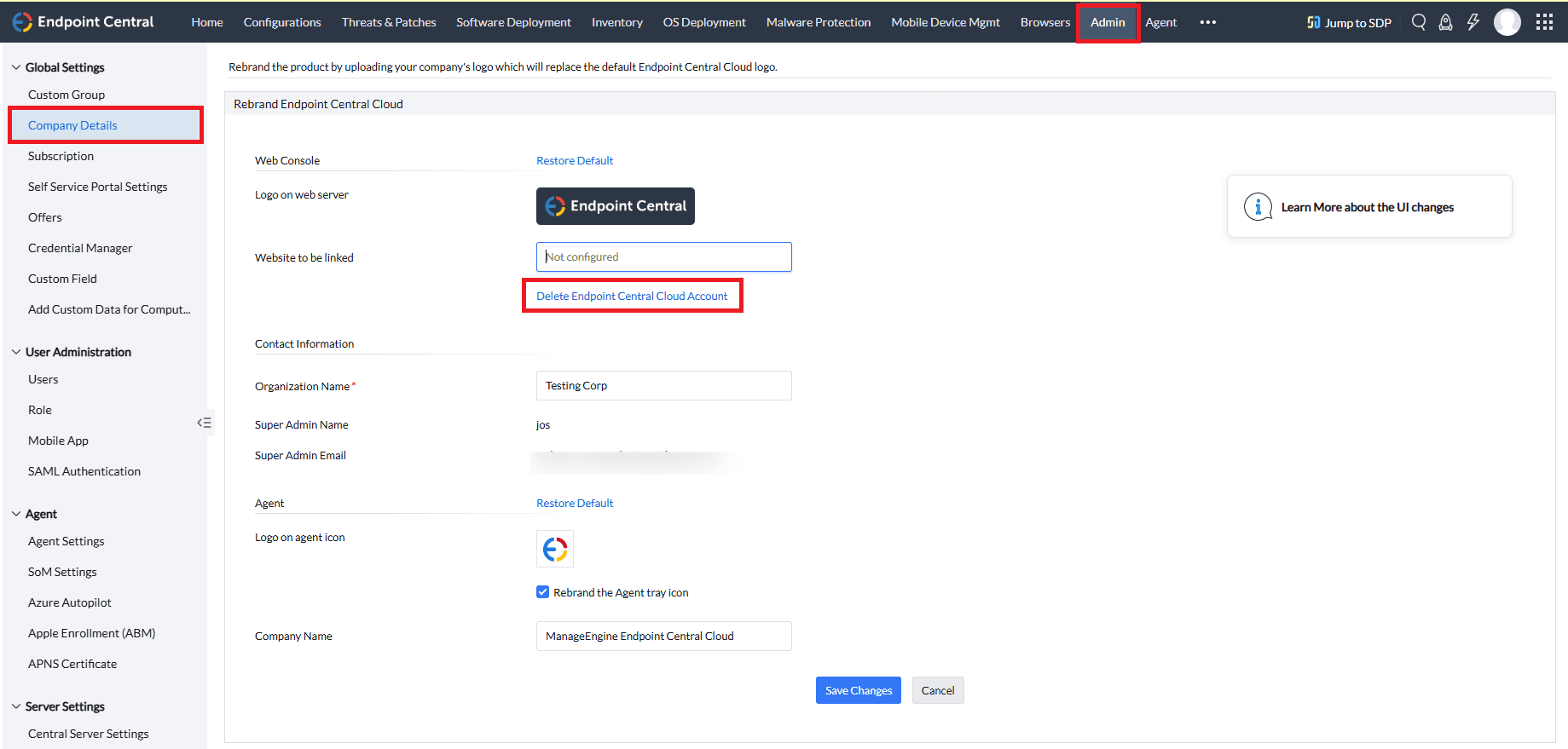Collapse the sidebar with the toggle icon
Screen dimensions: 1568x749
tap(204, 423)
